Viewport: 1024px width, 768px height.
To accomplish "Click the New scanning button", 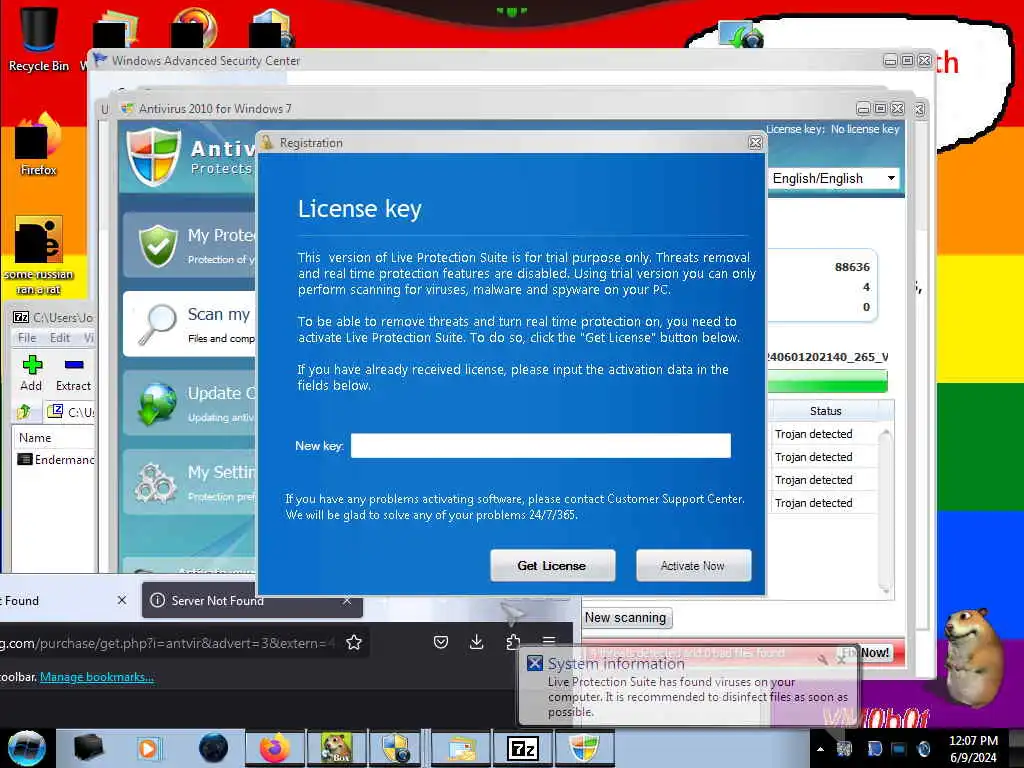I will pos(625,618).
